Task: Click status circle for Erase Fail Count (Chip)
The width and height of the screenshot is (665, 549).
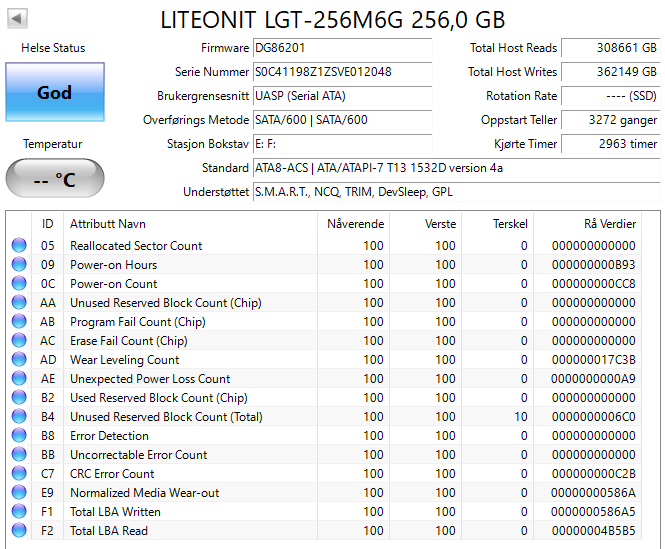Action: (x=19, y=340)
